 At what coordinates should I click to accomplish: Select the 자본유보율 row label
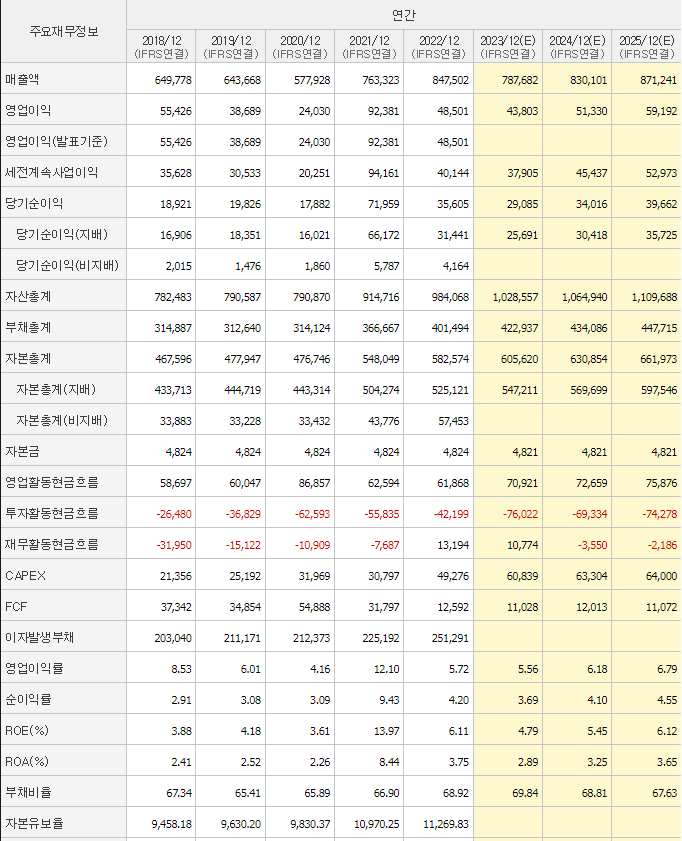(34, 824)
